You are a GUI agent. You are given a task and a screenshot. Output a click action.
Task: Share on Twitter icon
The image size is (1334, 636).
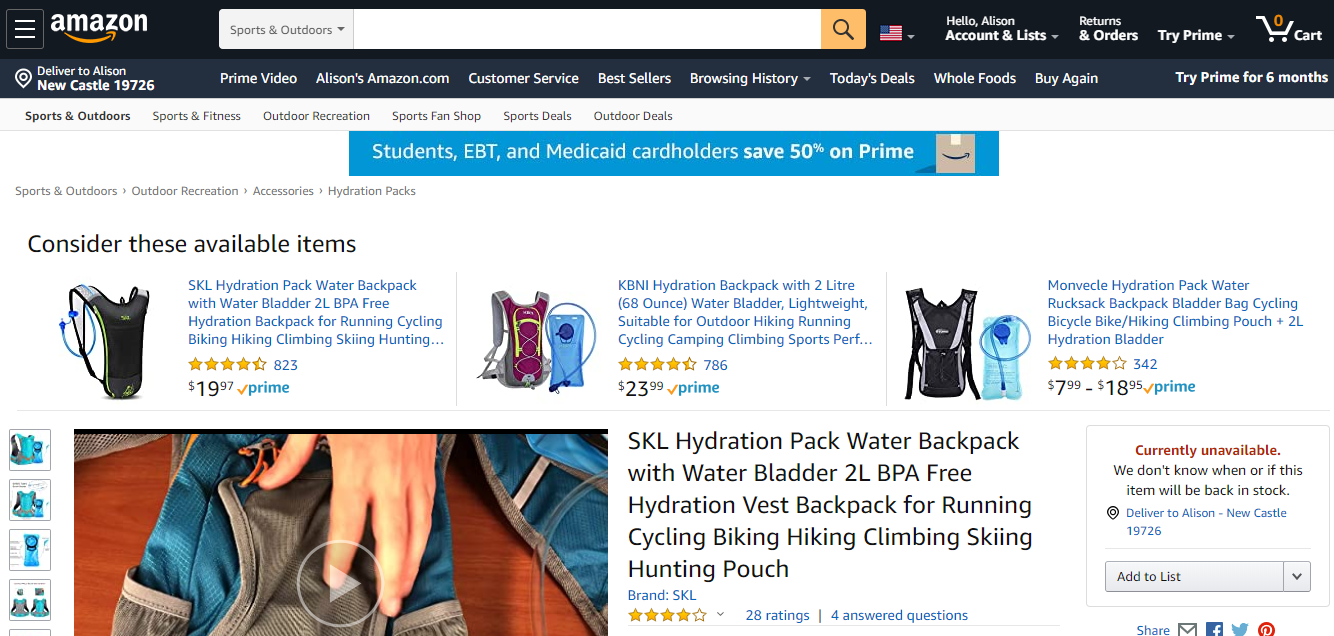(1240, 630)
